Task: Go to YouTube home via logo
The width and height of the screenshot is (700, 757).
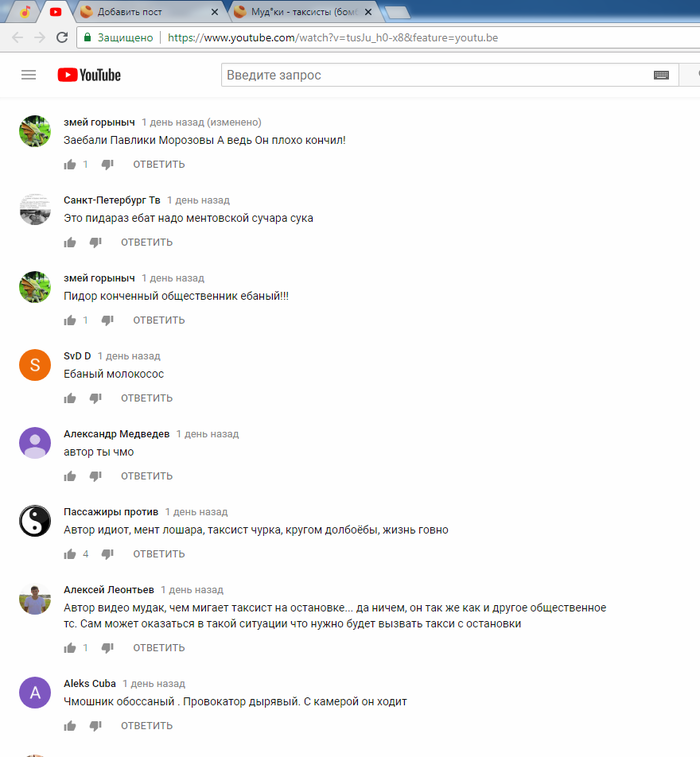Action: [89, 75]
